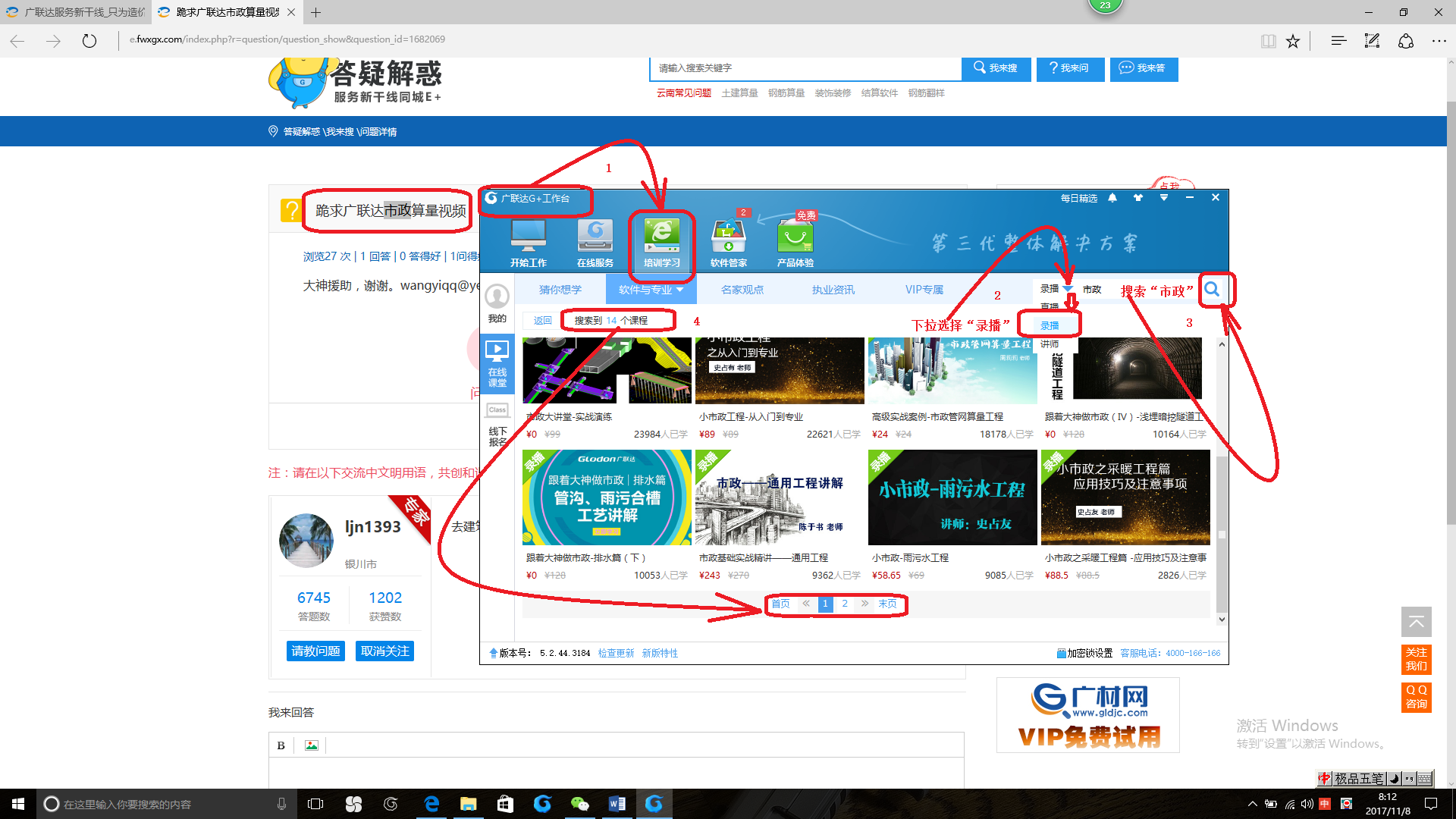Viewport: 1456px width, 819px height.
Task: Open web note pen icon
Action: [1373, 41]
